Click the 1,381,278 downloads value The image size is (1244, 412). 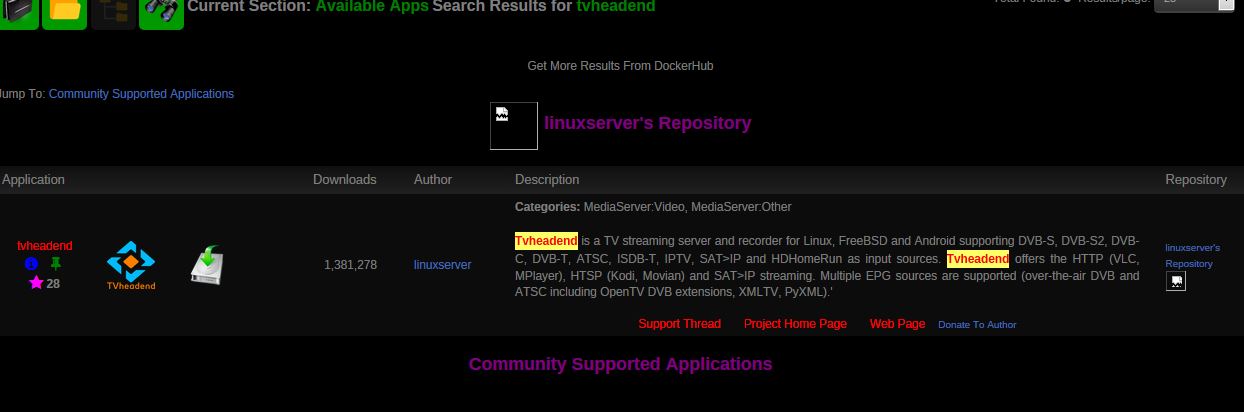click(350, 265)
